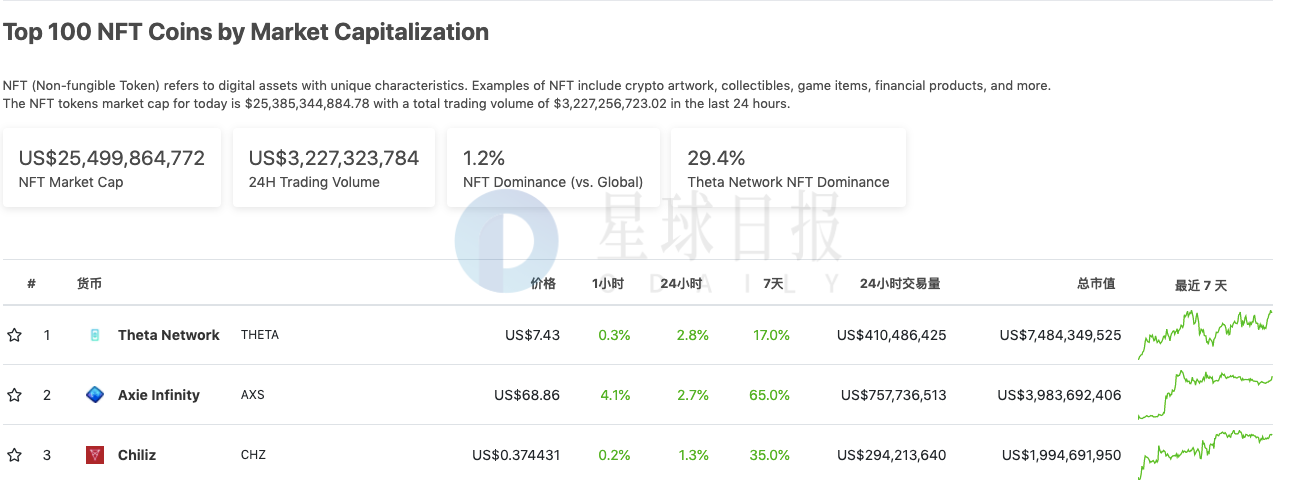Screen dimensions: 1297x482
Task: Sort table by 价格 column header
Action: (x=543, y=284)
